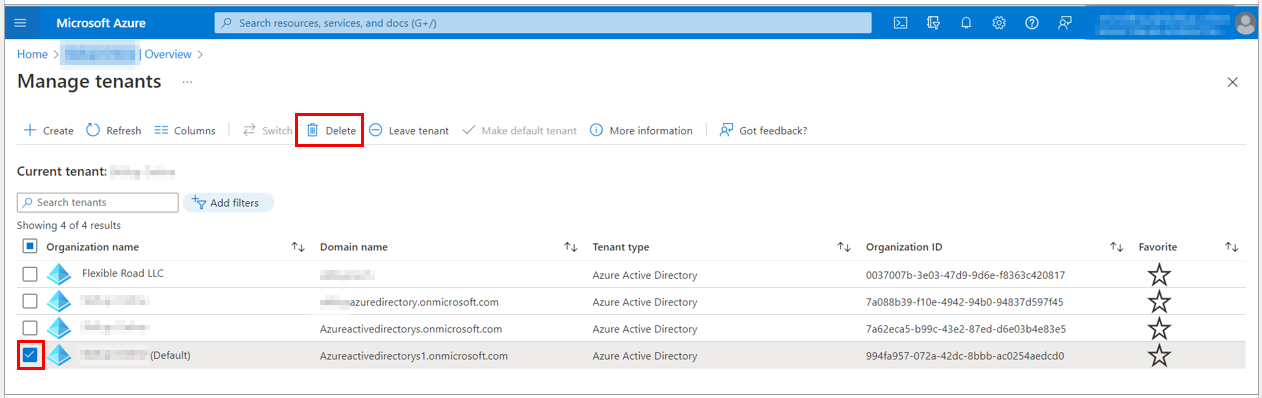The width and height of the screenshot is (1262, 398).
Task: Launch Cloud Shell from top bar
Action: pyautogui.click(x=900, y=22)
